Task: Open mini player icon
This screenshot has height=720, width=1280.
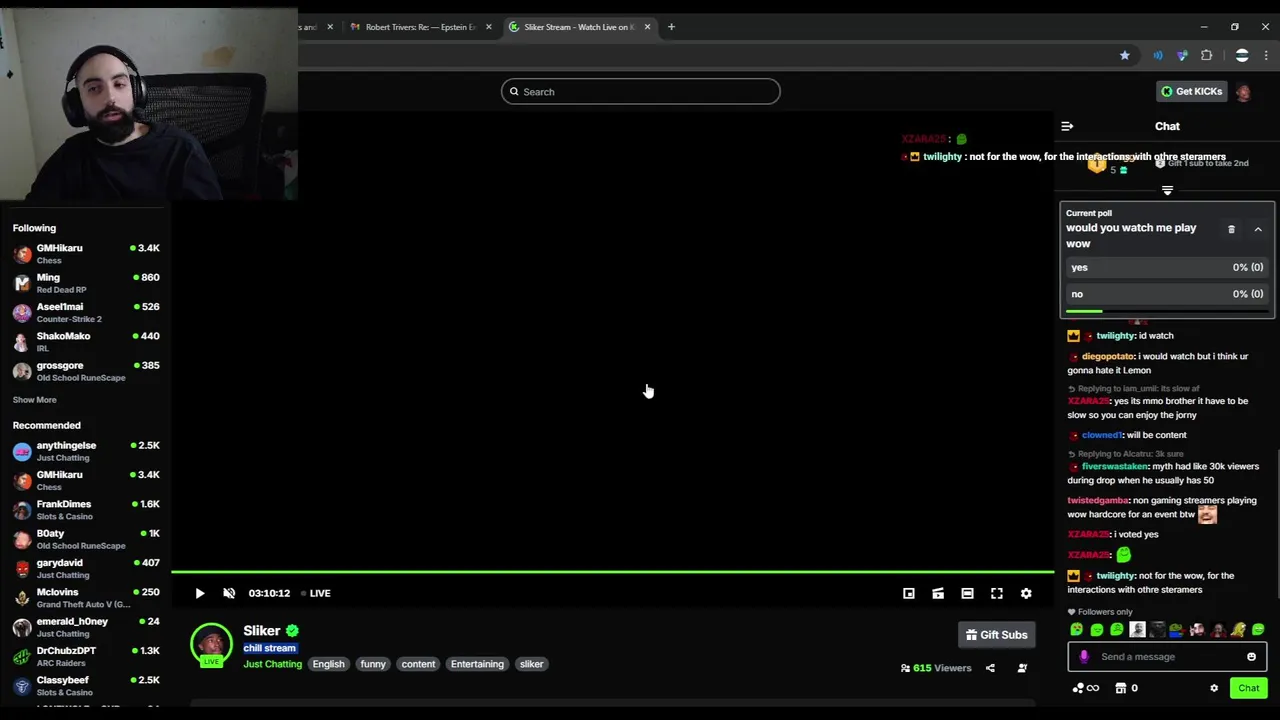Action: [x=909, y=593]
